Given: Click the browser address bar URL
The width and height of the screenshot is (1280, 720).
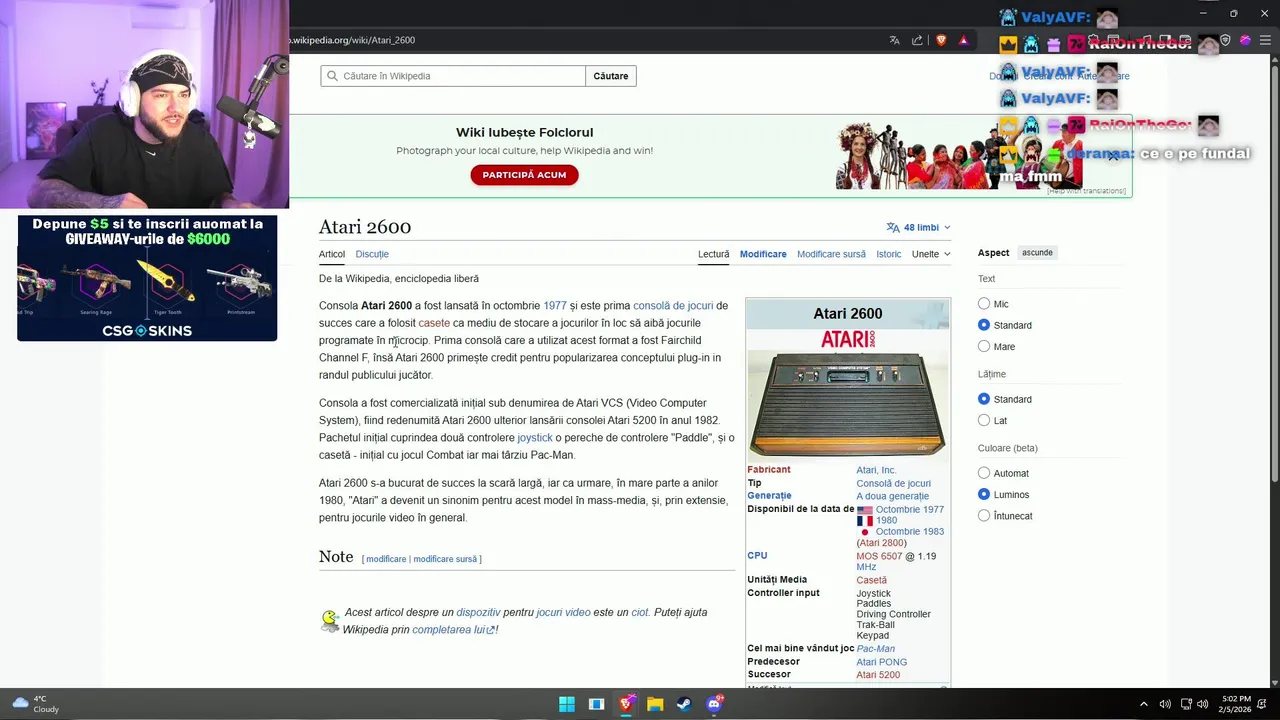Looking at the screenshot, I should click(x=352, y=40).
